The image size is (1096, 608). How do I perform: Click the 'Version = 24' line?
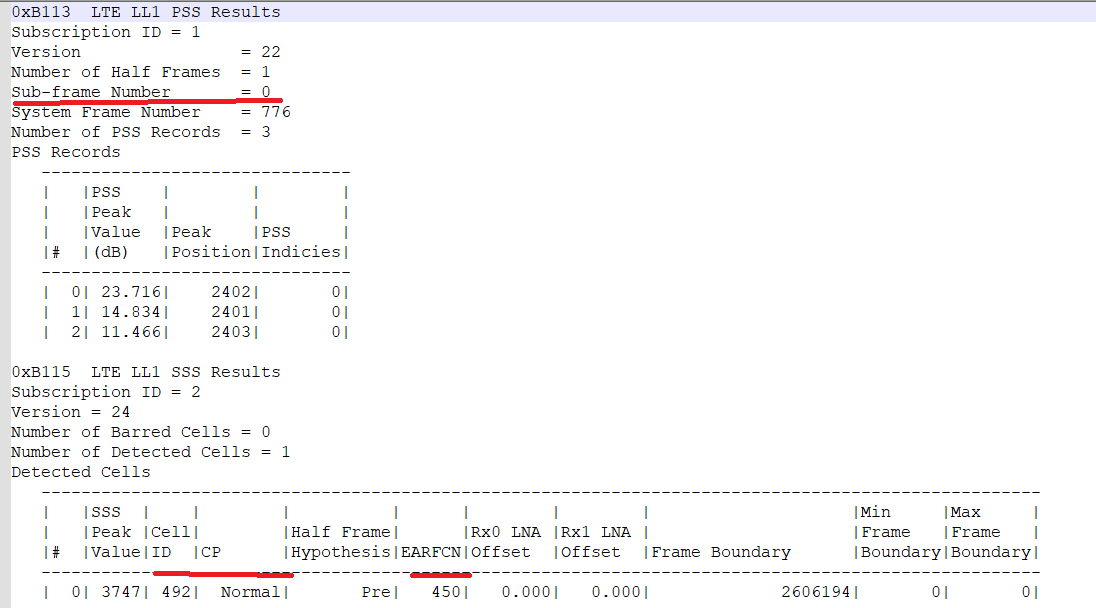[71, 412]
